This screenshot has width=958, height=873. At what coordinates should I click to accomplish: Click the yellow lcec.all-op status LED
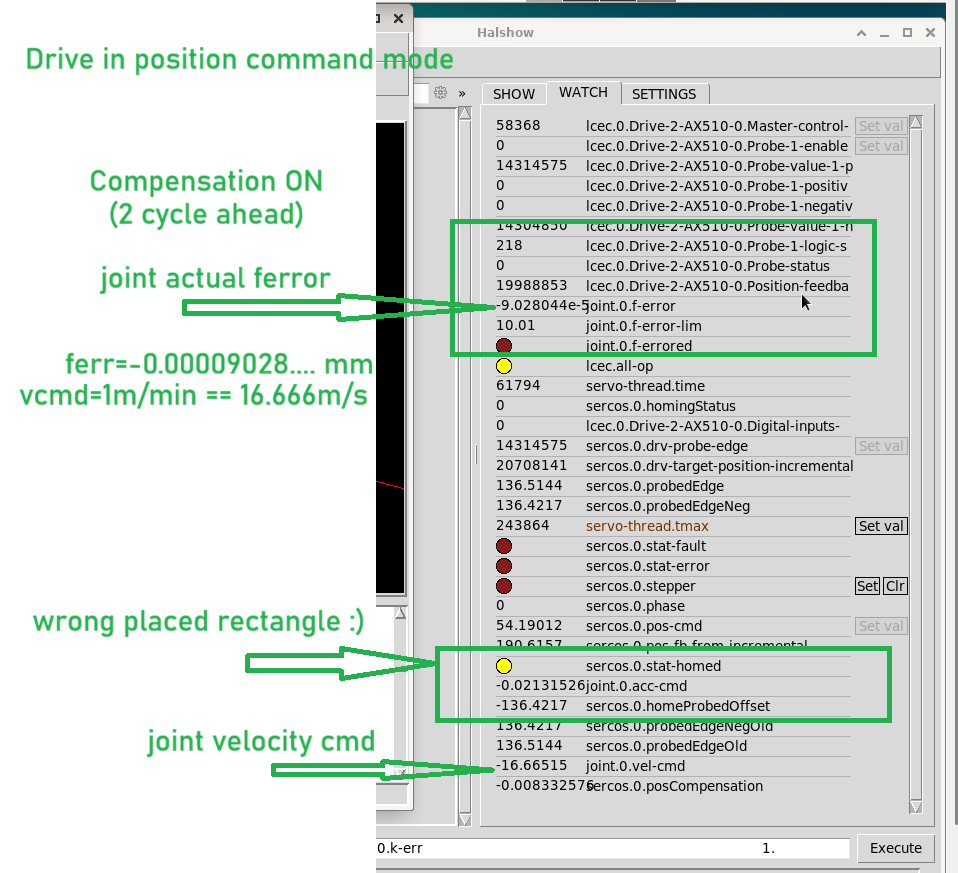pos(504,366)
